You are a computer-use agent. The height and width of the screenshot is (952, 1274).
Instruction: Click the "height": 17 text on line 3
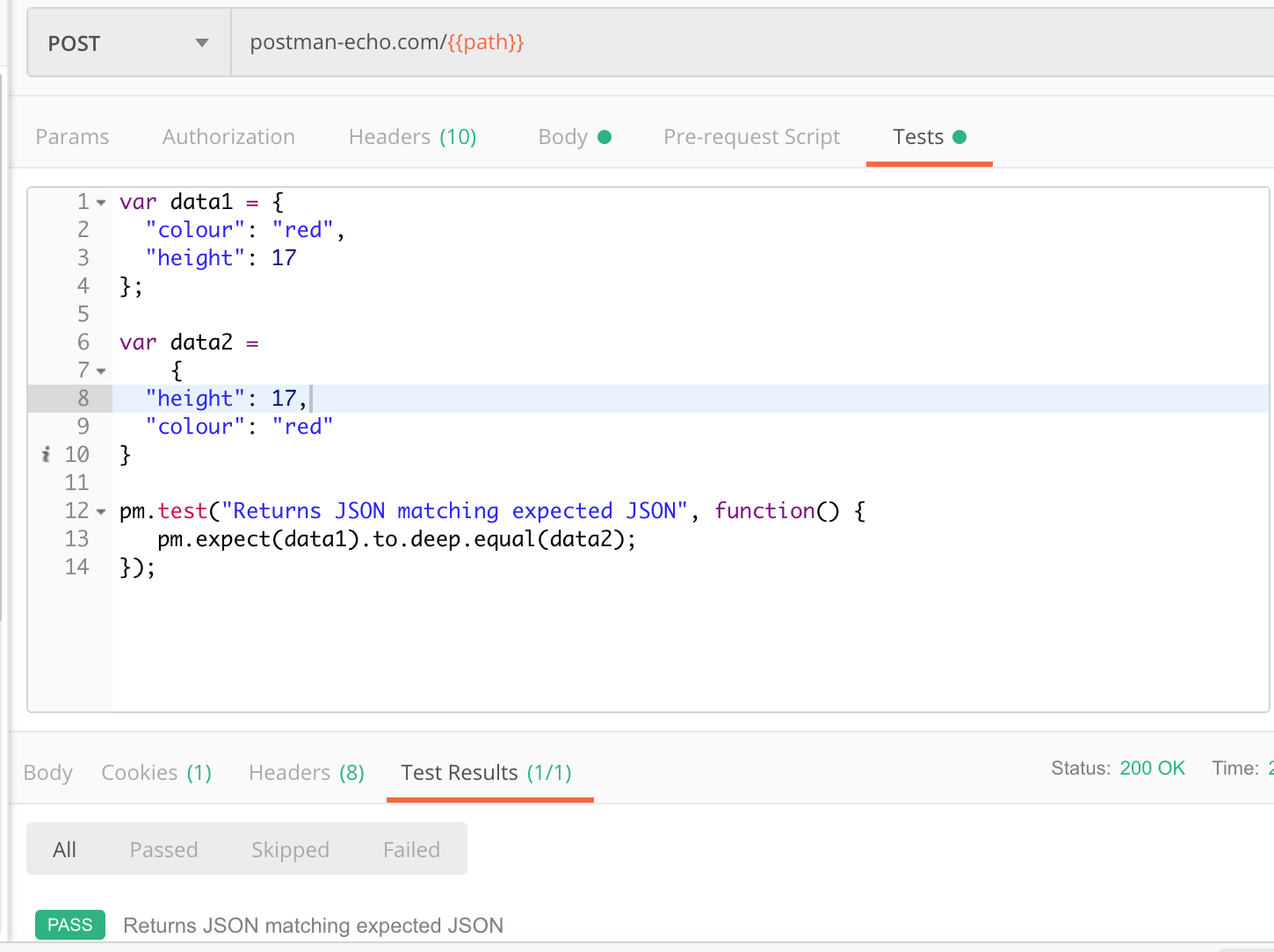click(x=221, y=258)
